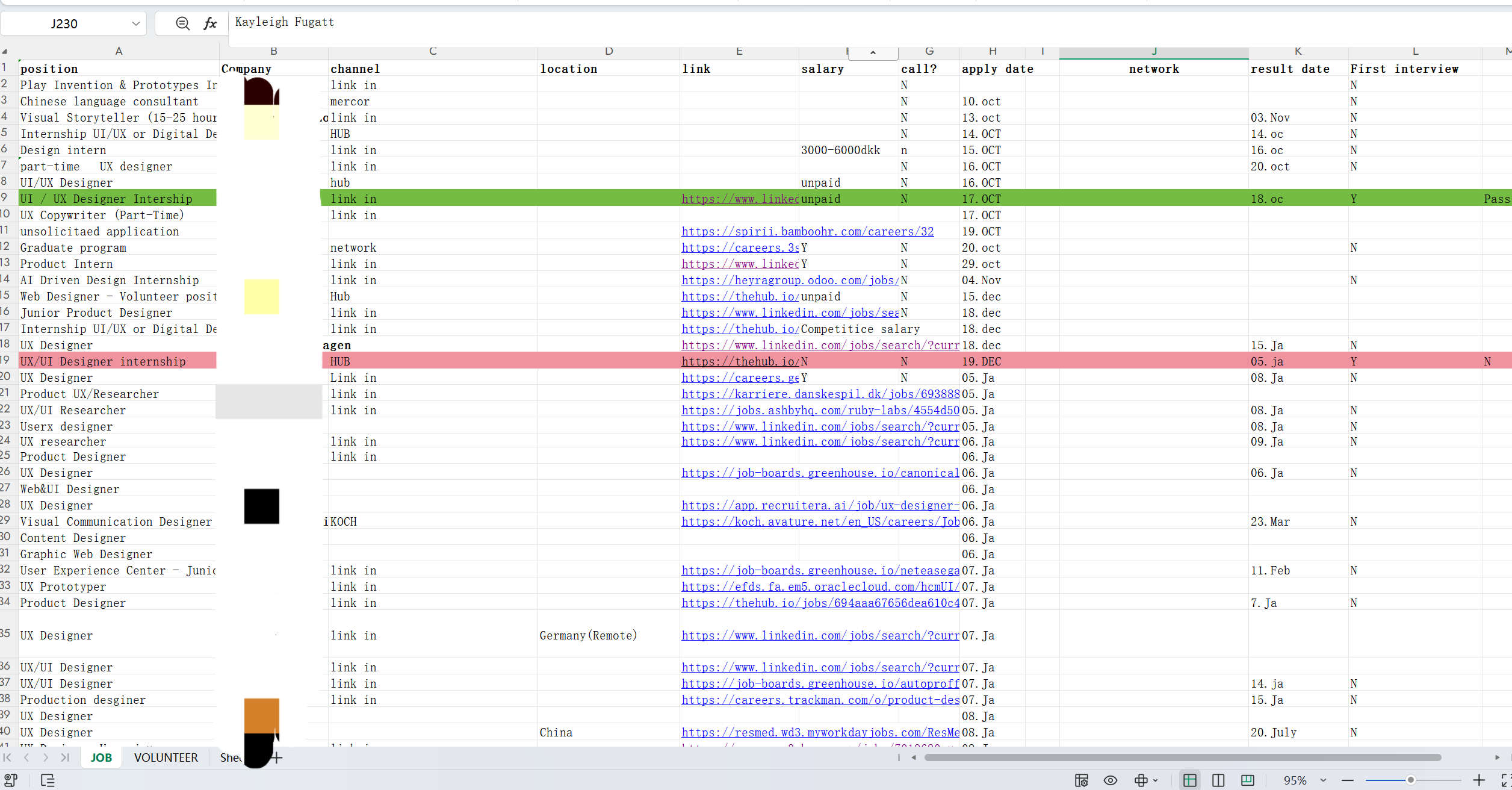
Task: Click the reading mode crosshair icon
Action: (1141, 780)
